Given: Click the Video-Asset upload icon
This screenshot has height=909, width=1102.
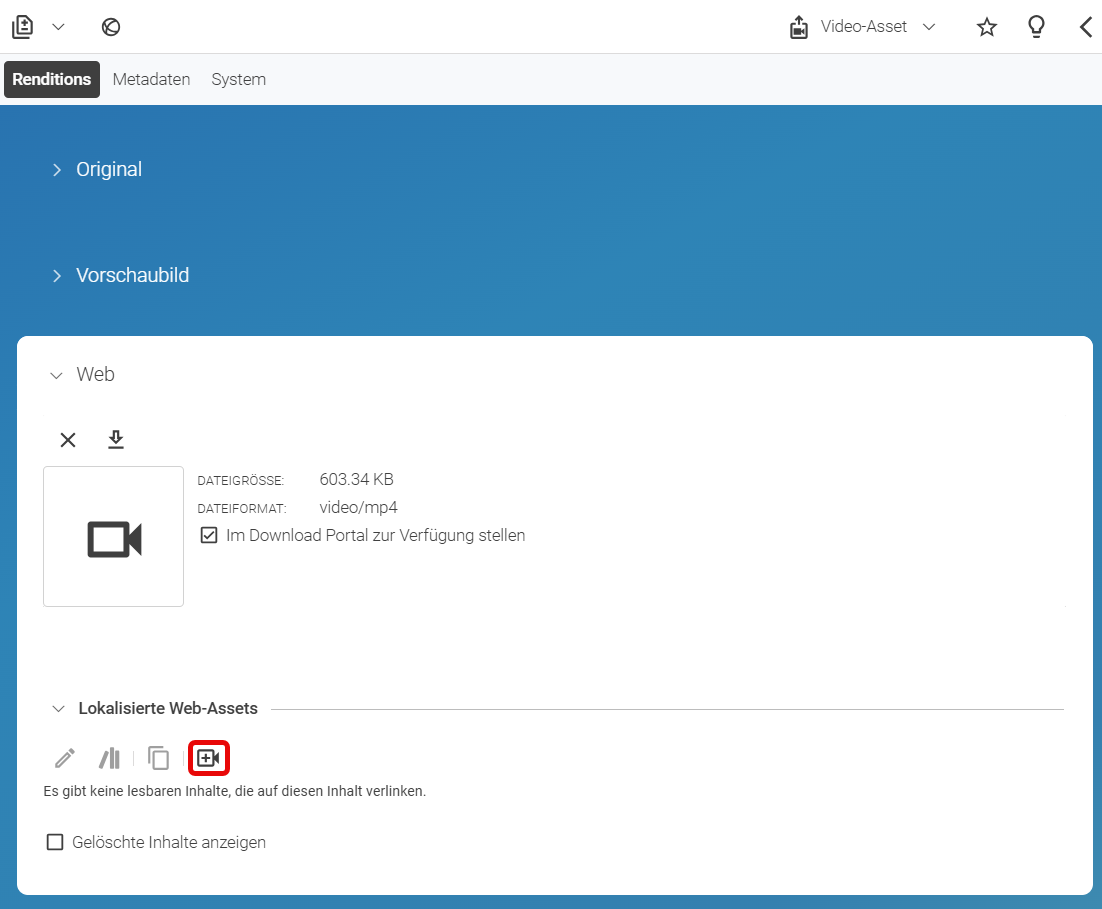Looking at the screenshot, I should pyautogui.click(x=798, y=27).
